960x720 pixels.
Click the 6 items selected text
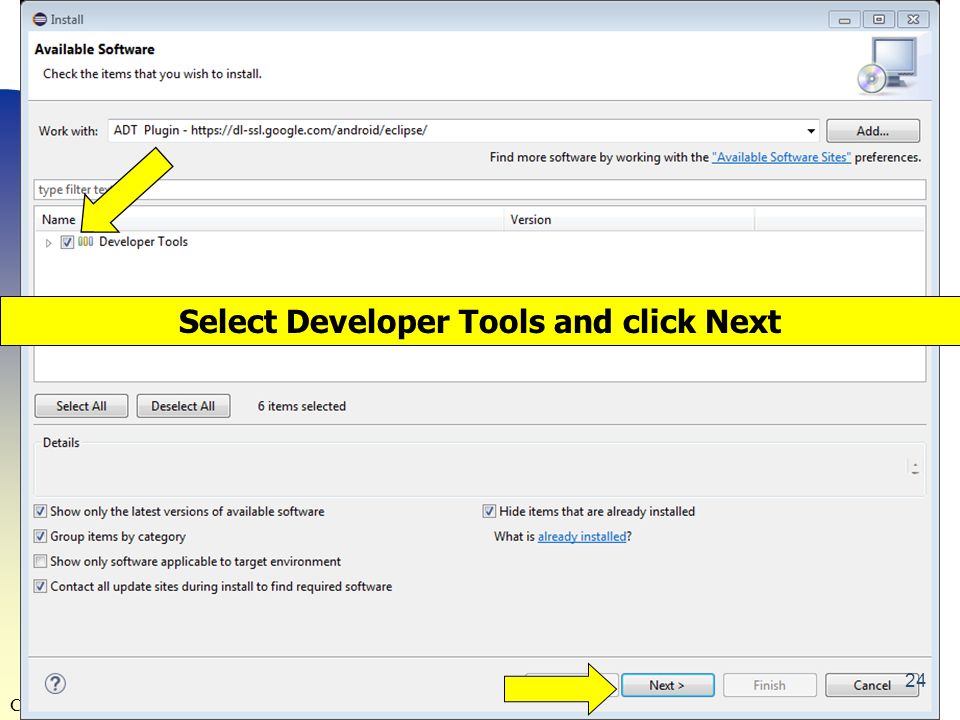[x=302, y=406]
